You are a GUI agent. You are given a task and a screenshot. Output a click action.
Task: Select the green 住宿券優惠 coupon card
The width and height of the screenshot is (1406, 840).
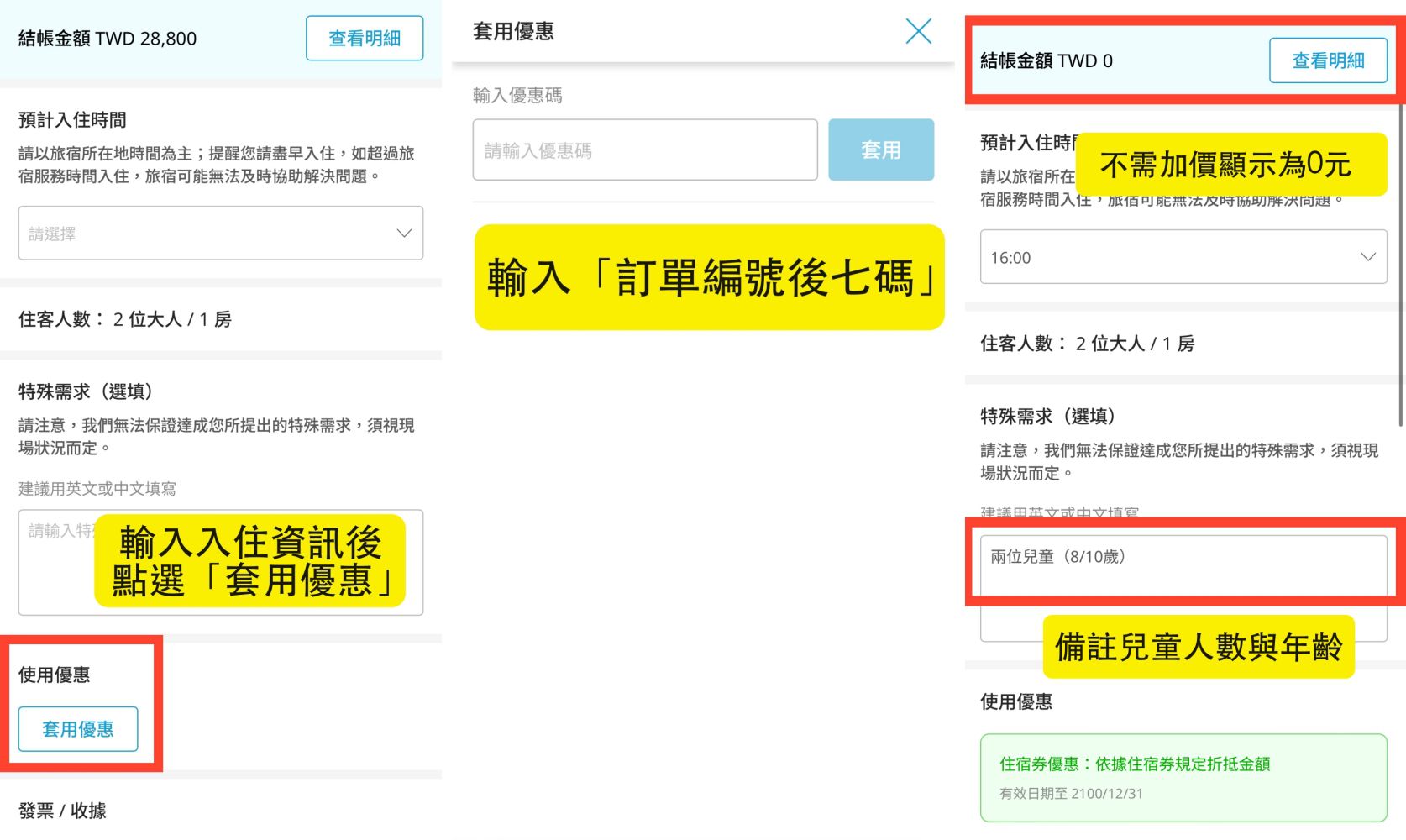pos(1183,778)
